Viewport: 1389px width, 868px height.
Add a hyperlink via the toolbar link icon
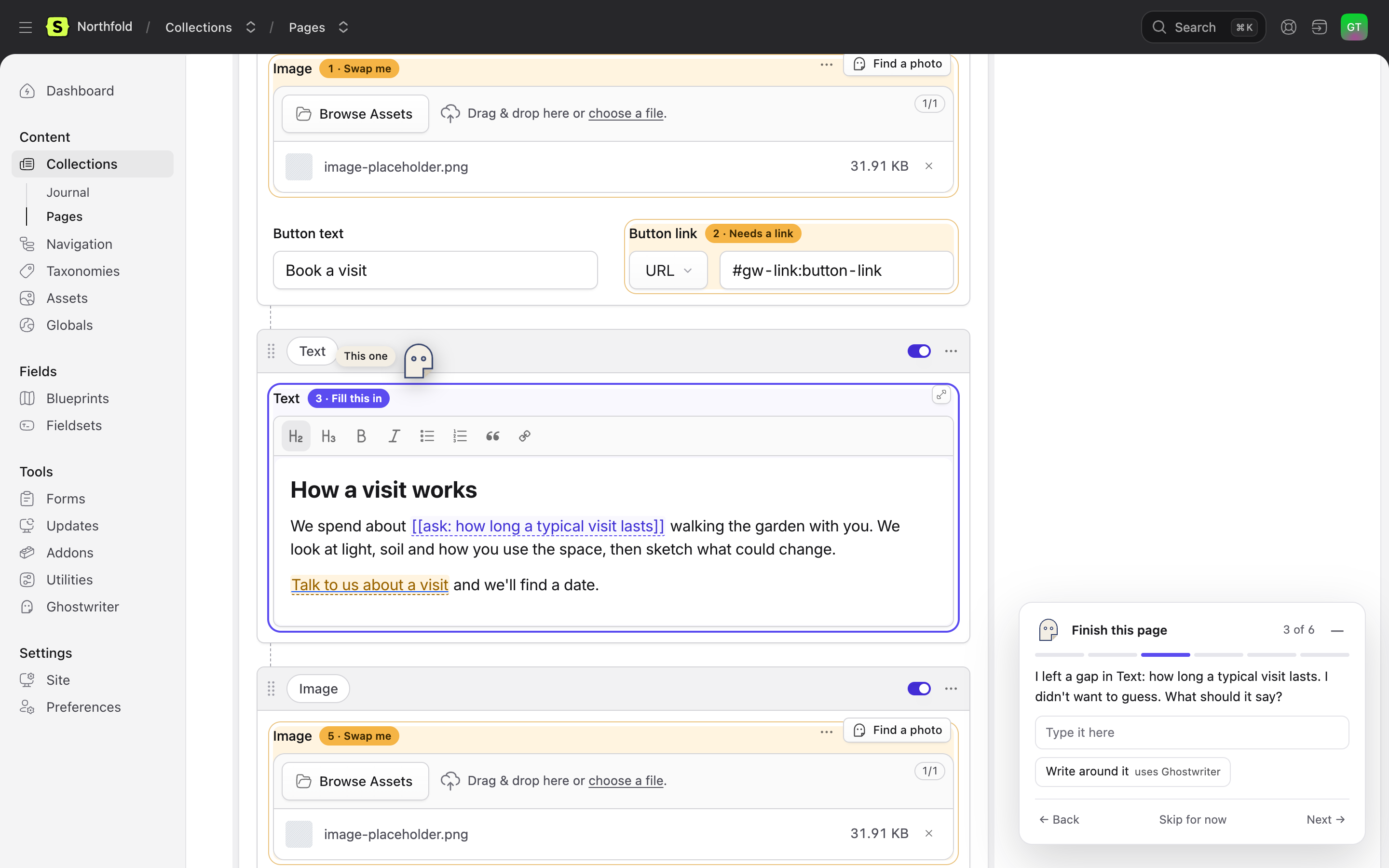click(525, 436)
